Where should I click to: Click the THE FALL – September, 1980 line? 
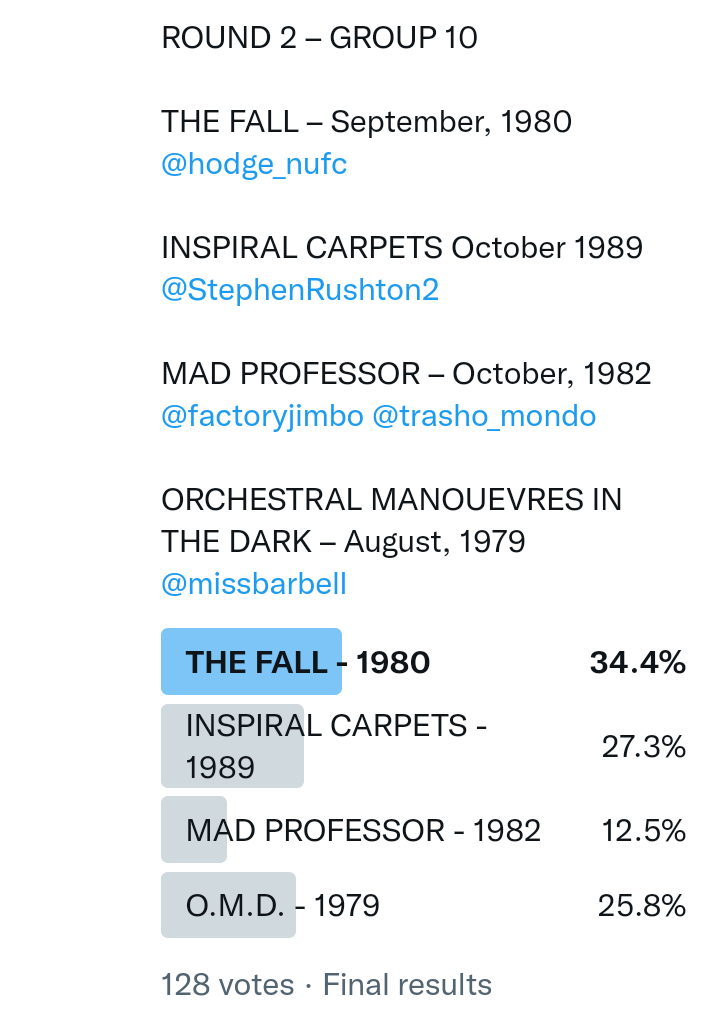366,122
